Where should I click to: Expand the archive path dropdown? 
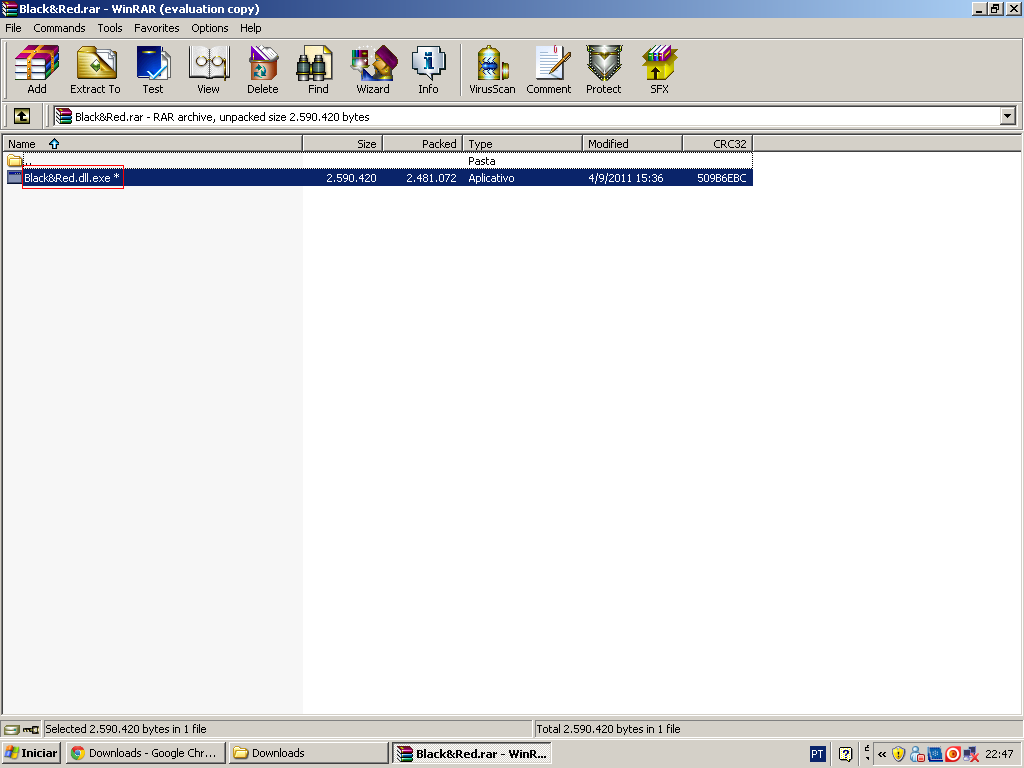1007,117
